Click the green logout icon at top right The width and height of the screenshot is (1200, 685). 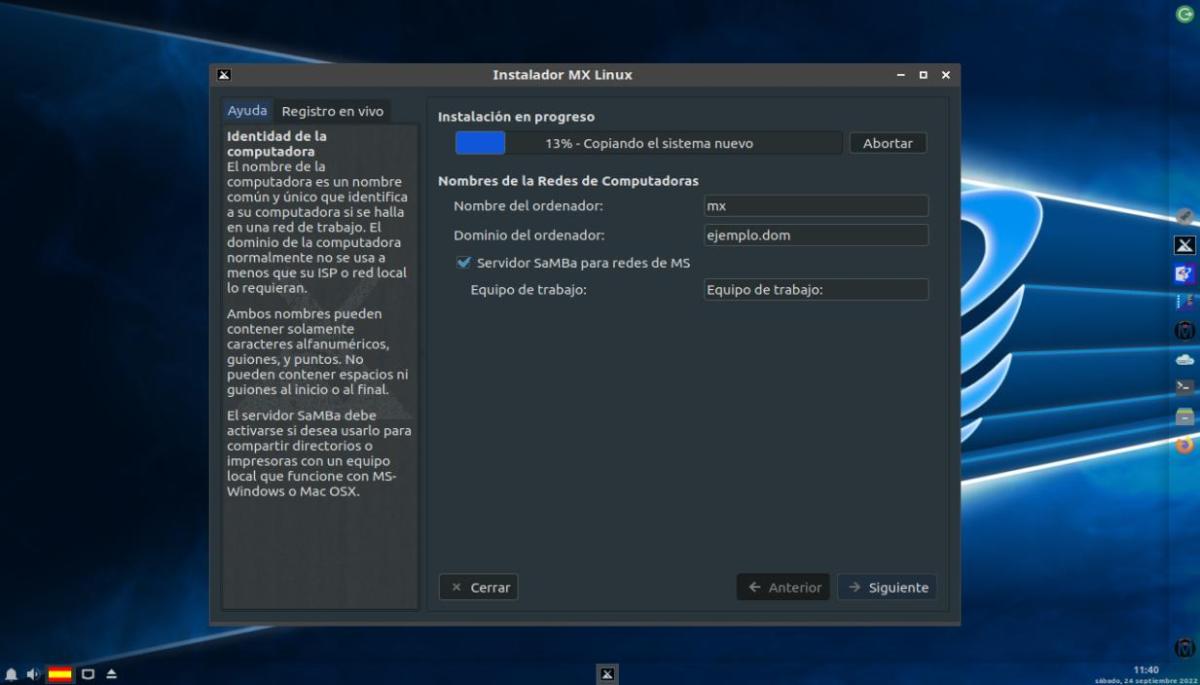(1184, 14)
